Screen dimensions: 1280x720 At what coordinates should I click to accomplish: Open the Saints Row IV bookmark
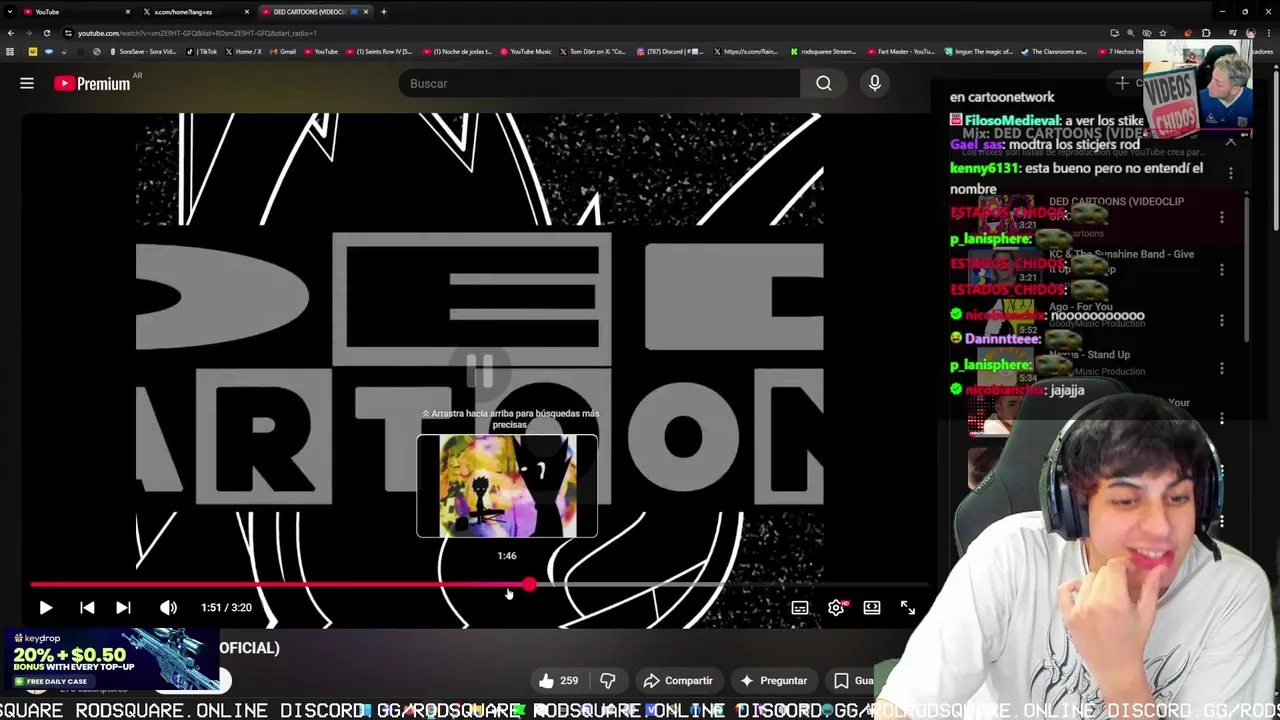tap(379, 51)
